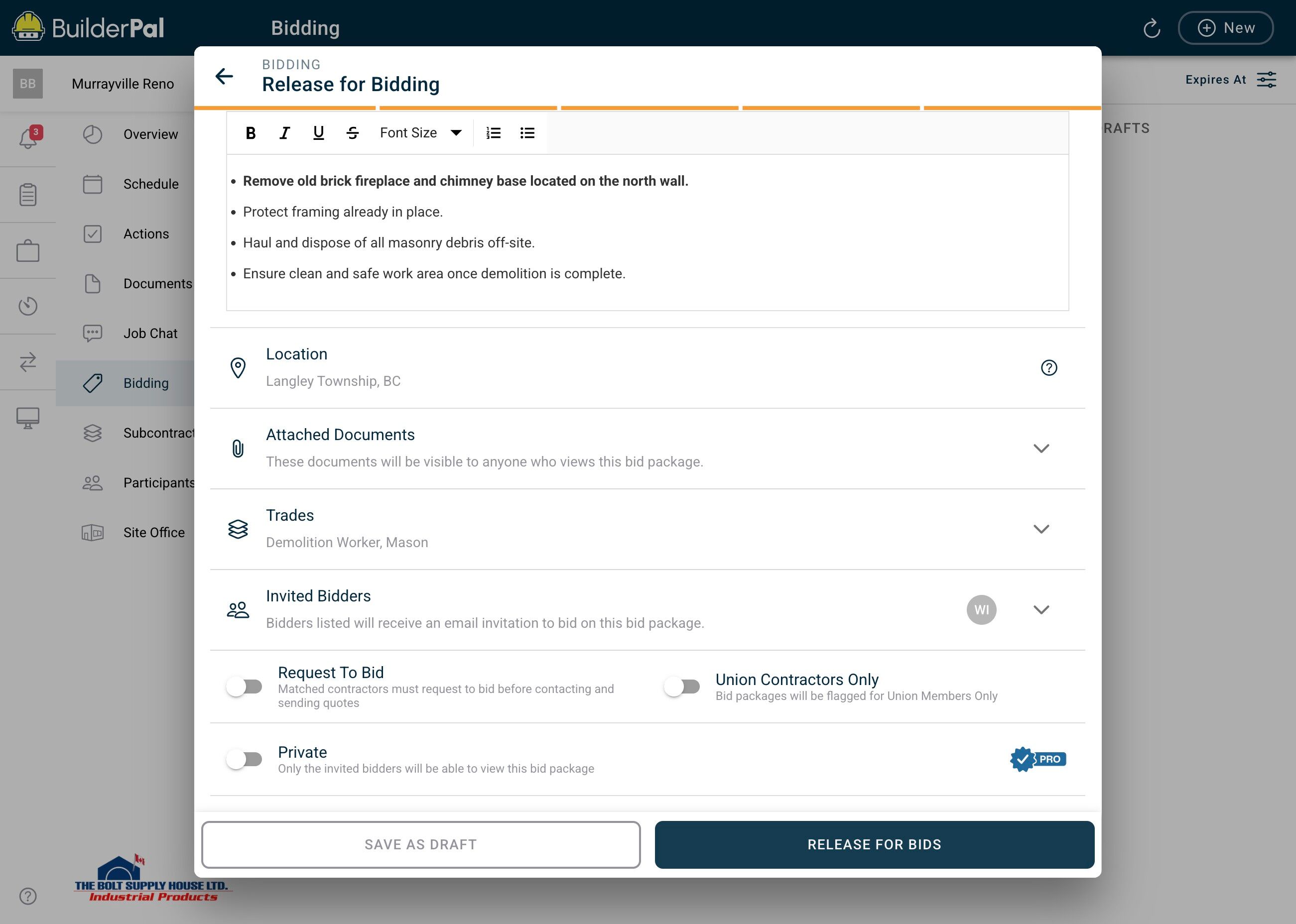This screenshot has height=924, width=1296.
Task: Click the Release For Bids button
Action: [x=874, y=844]
